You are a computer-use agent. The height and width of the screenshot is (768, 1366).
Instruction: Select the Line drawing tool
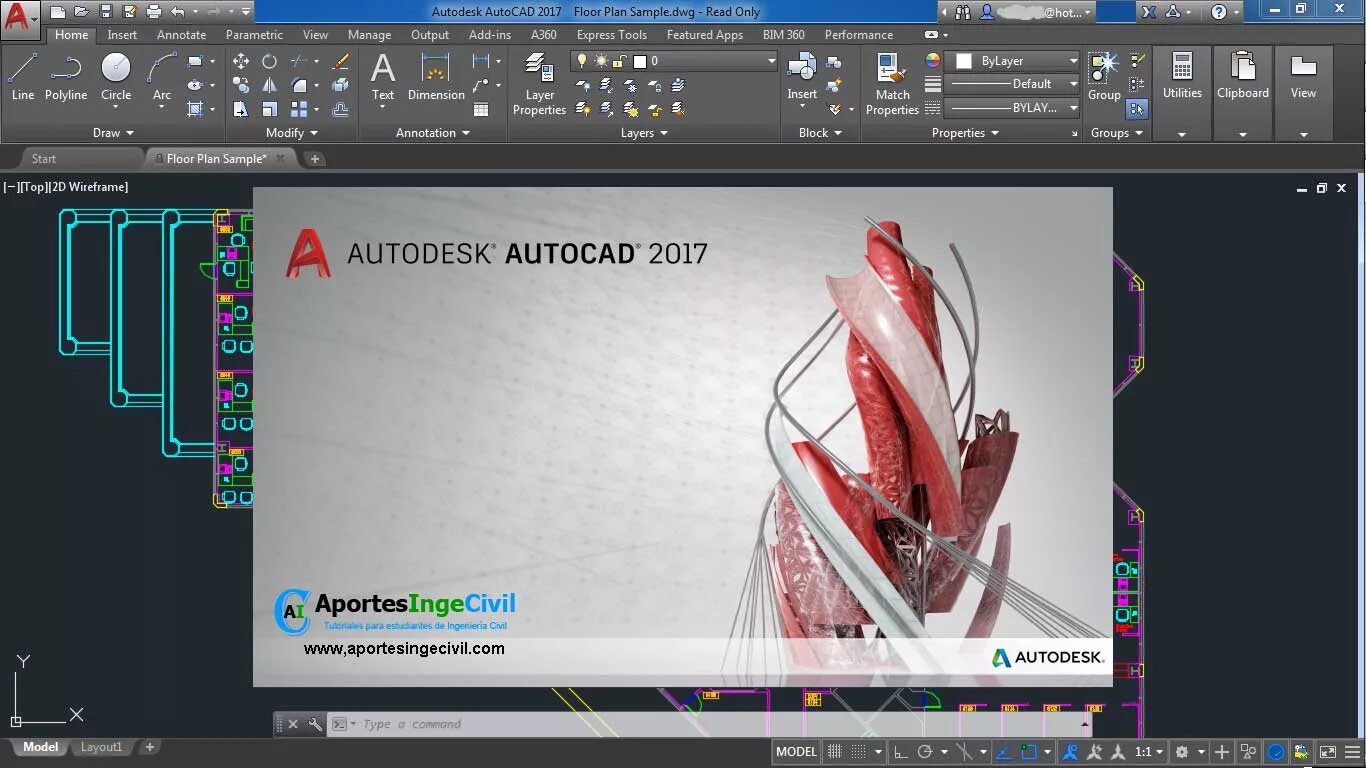point(22,75)
